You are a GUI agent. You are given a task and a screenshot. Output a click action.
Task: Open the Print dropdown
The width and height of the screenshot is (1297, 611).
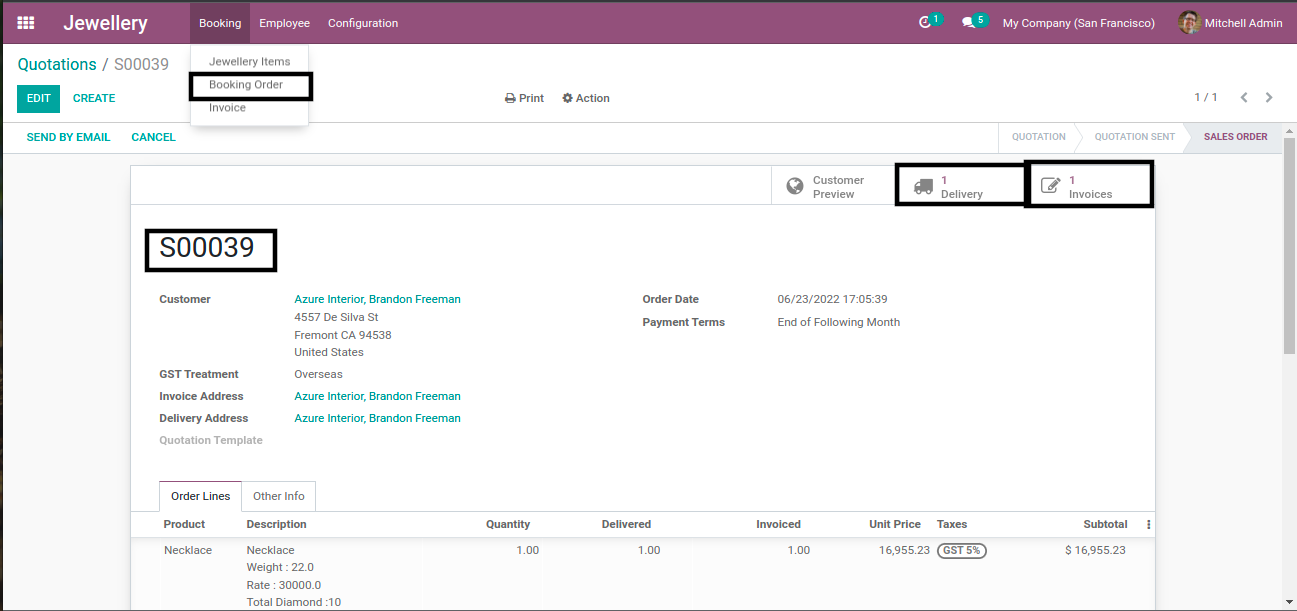coord(524,98)
